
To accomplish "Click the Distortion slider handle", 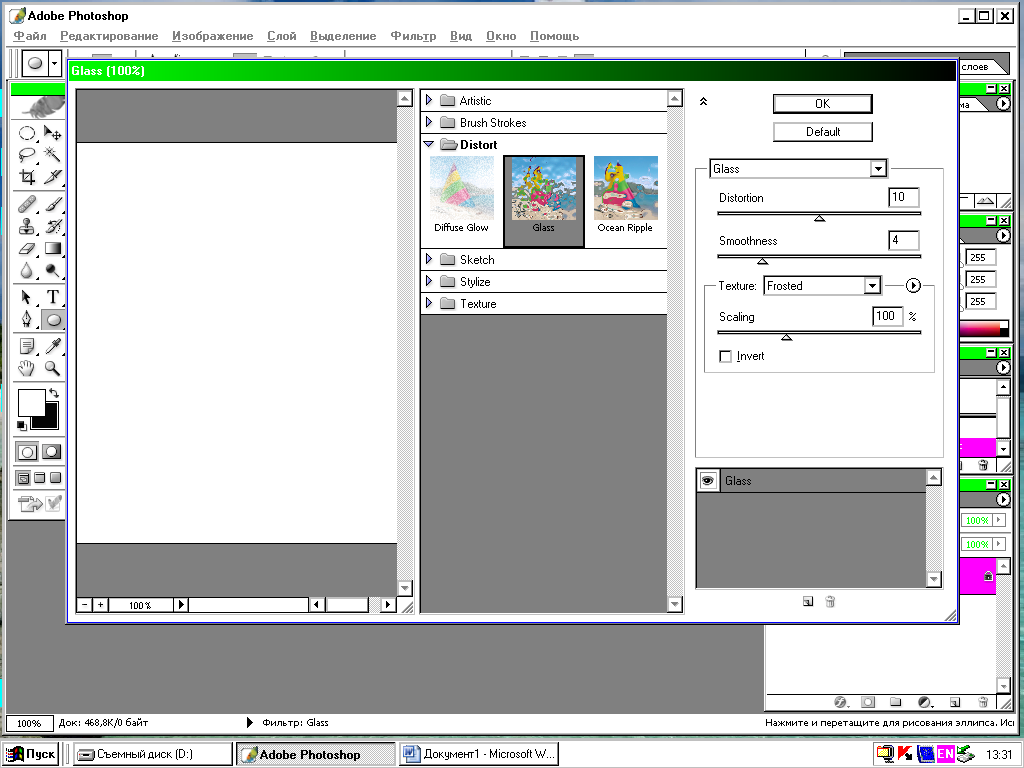I will coord(820,219).
